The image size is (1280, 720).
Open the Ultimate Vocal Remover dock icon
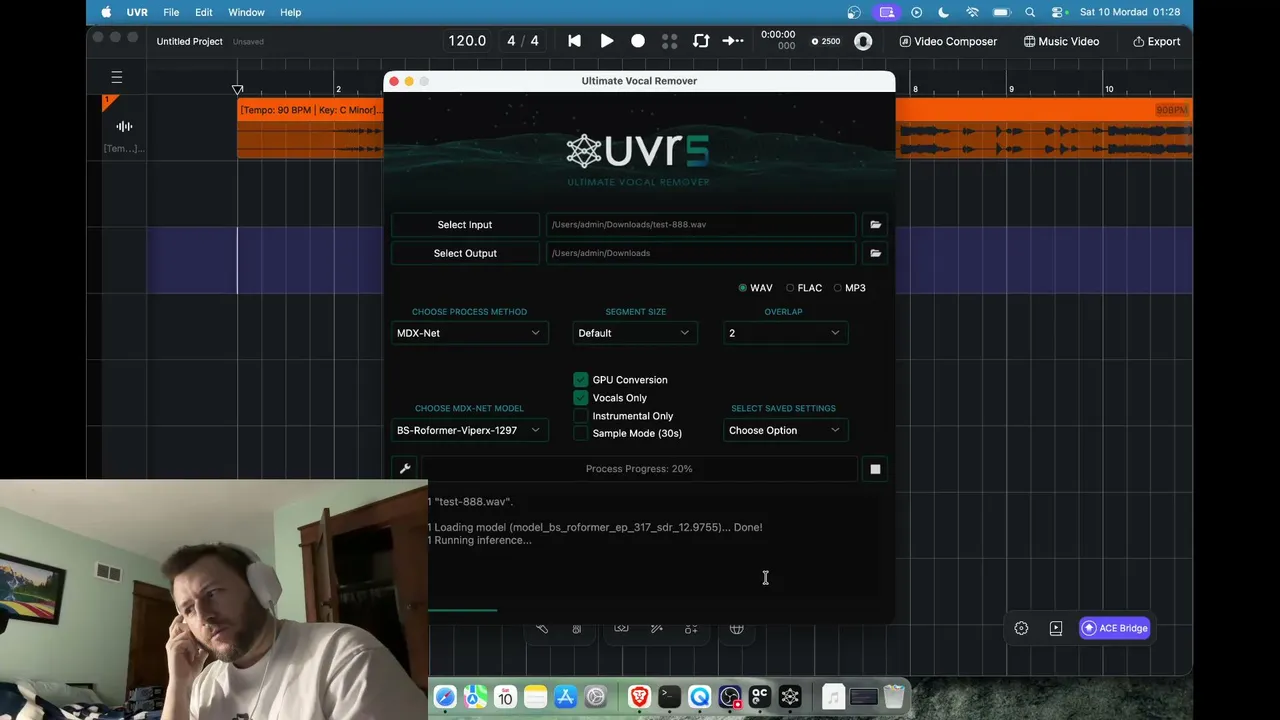coord(790,697)
